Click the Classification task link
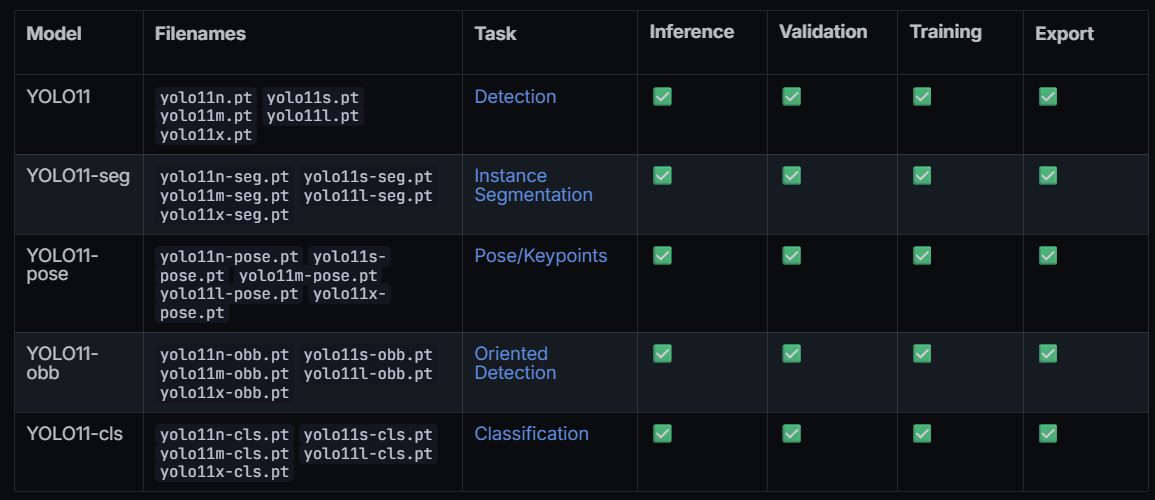 (x=531, y=434)
